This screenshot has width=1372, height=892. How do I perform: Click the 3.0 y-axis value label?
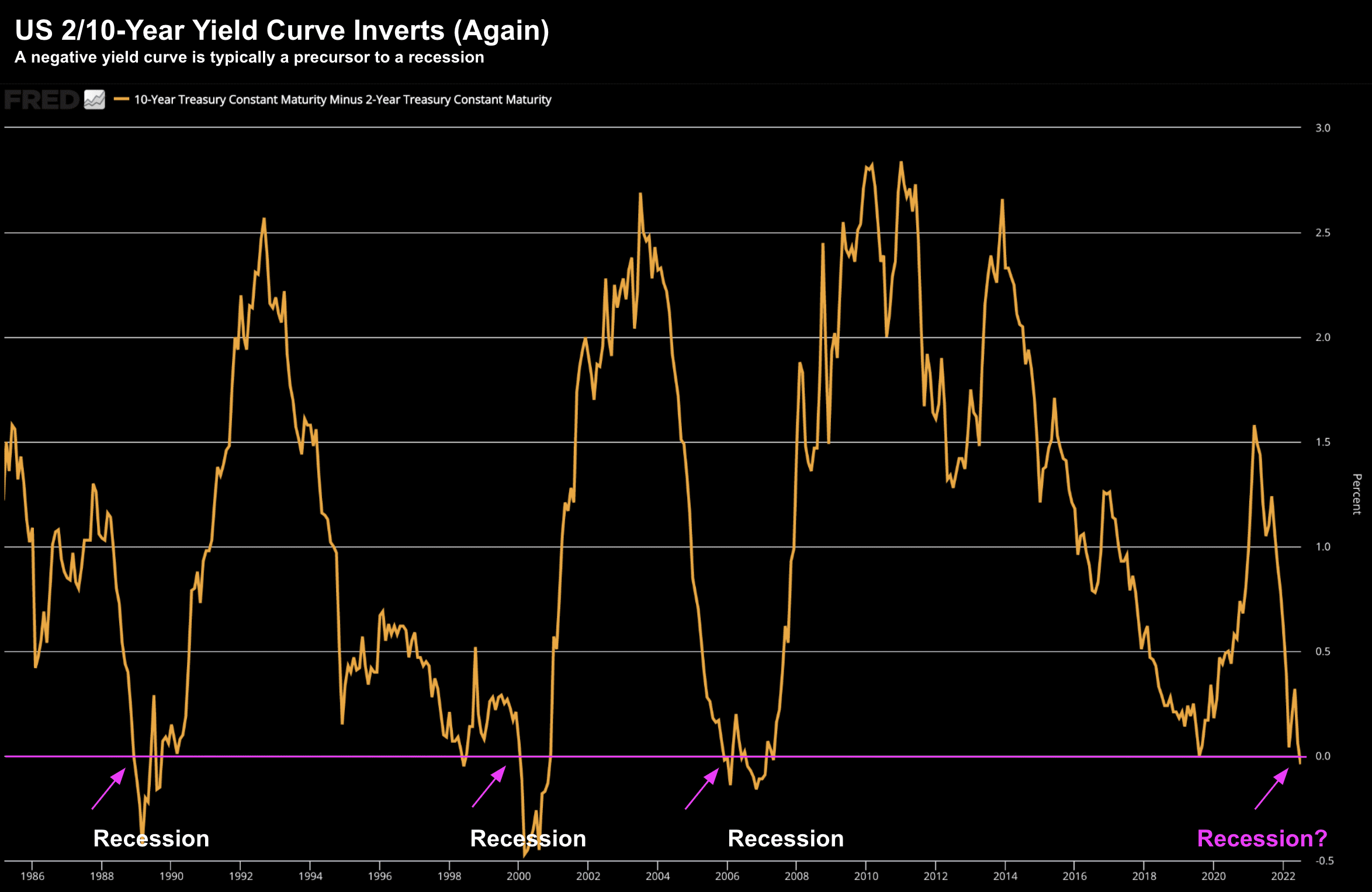(1322, 128)
